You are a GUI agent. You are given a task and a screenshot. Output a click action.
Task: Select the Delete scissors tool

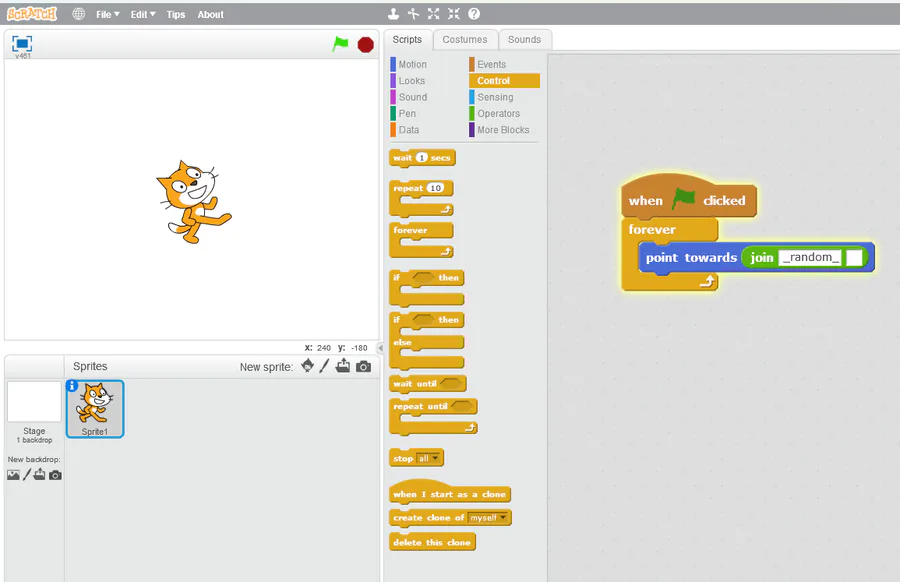[413, 14]
